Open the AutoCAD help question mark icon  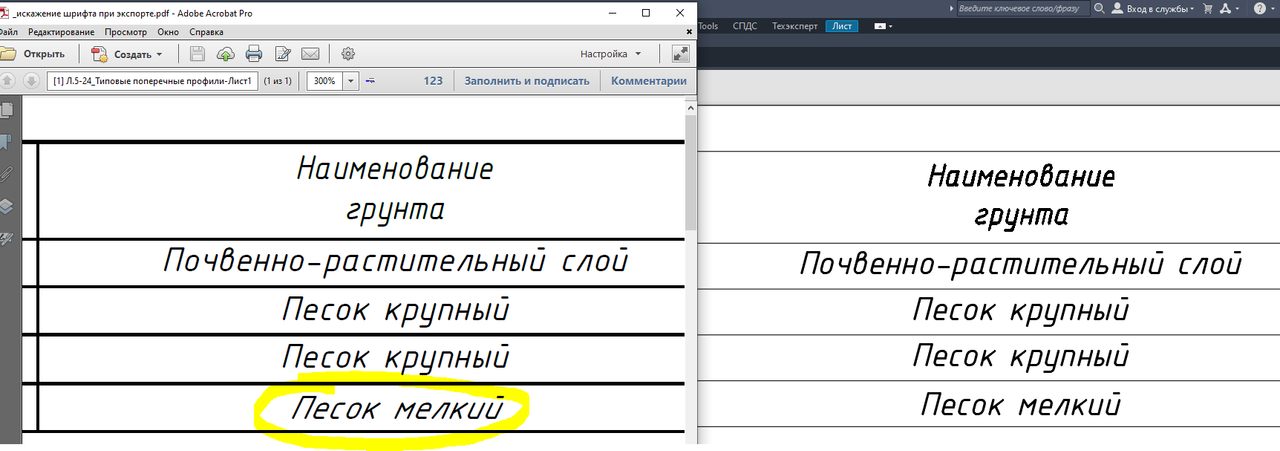click(1259, 8)
